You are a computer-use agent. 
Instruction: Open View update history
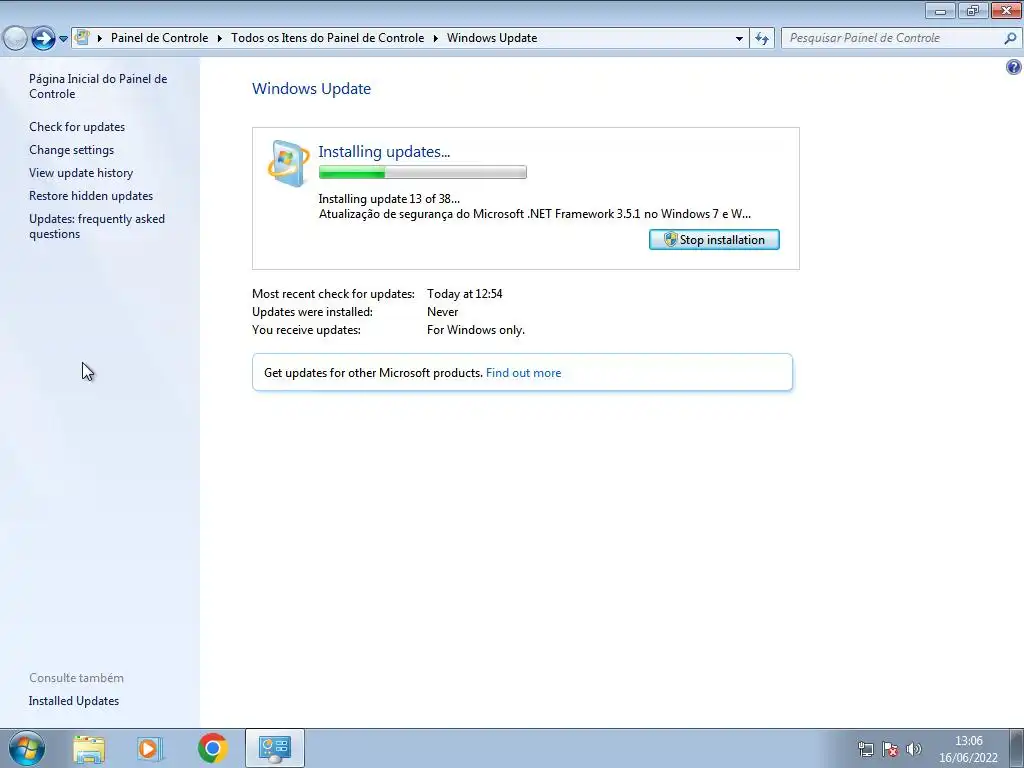click(81, 172)
